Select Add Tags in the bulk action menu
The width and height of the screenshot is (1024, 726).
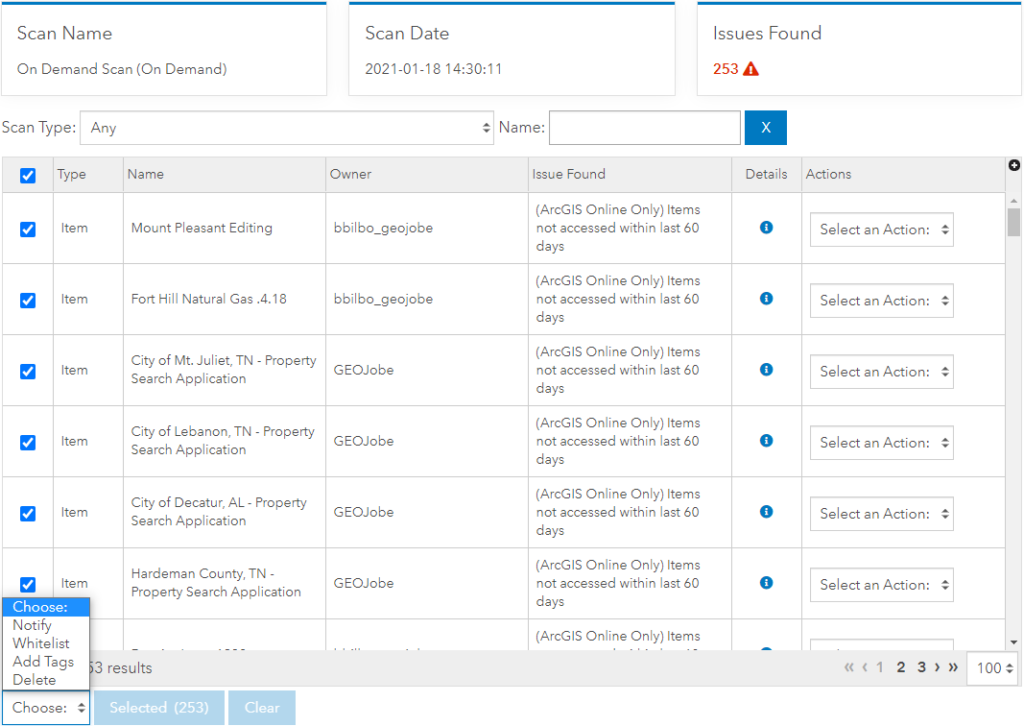(43, 661)
